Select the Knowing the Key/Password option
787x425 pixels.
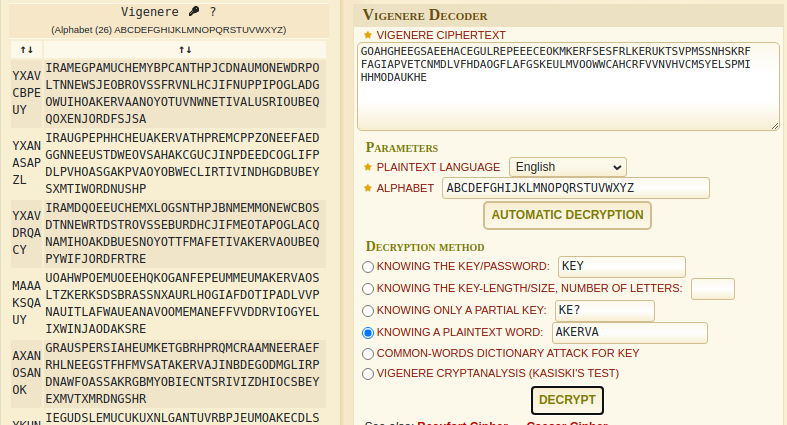pos(368,267)
